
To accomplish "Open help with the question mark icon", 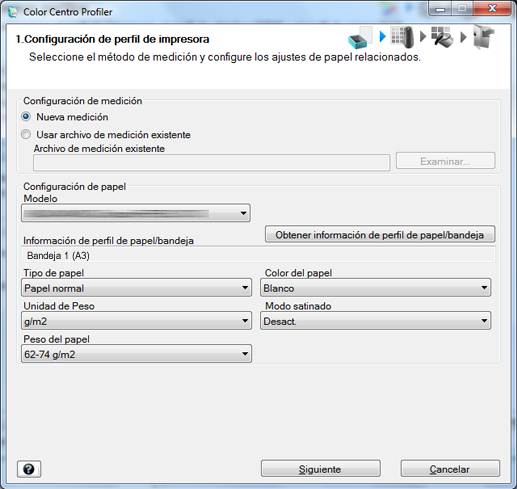I will (x=29, y=469).
